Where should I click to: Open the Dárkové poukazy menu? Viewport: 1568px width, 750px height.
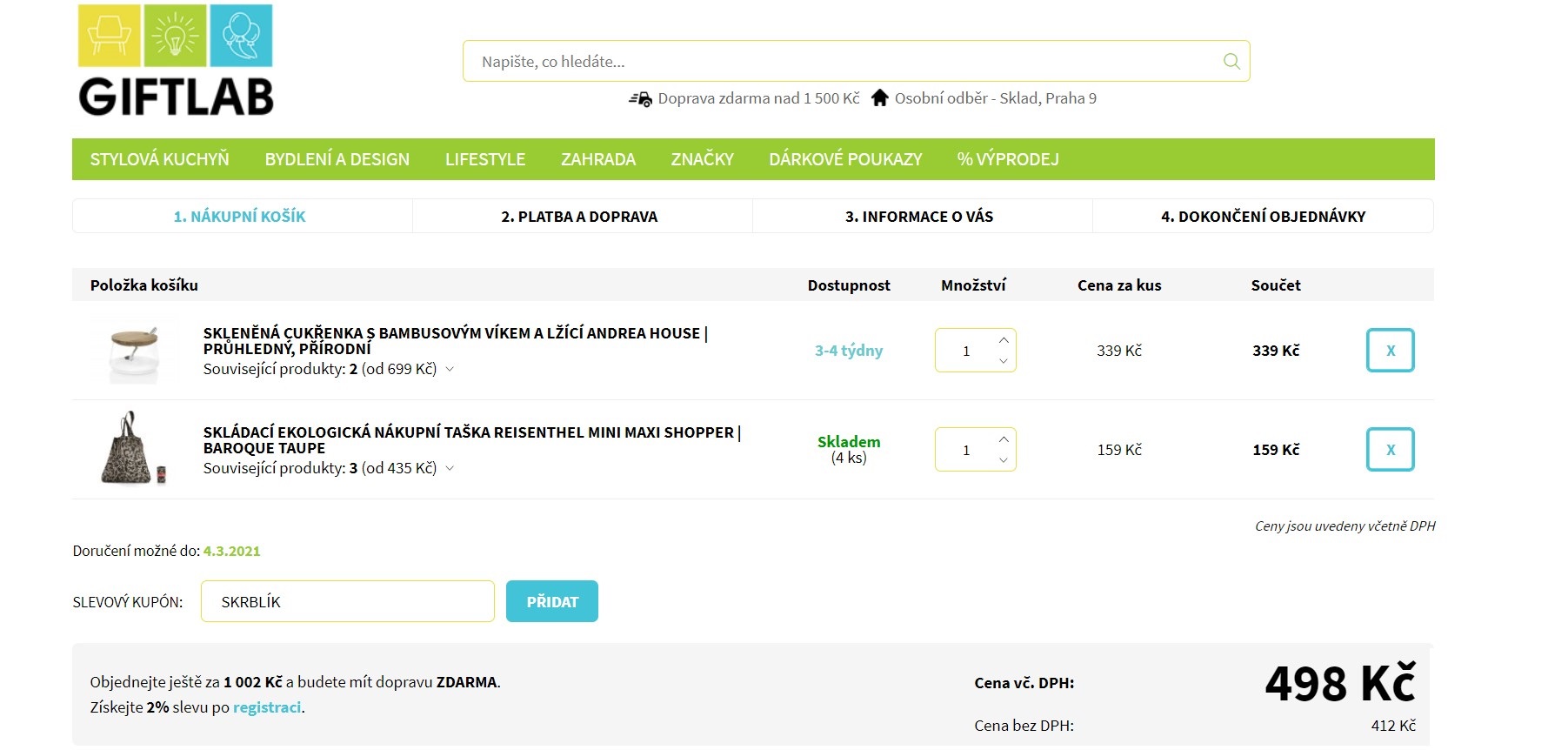pyautogui.click(x=845, y=159)
